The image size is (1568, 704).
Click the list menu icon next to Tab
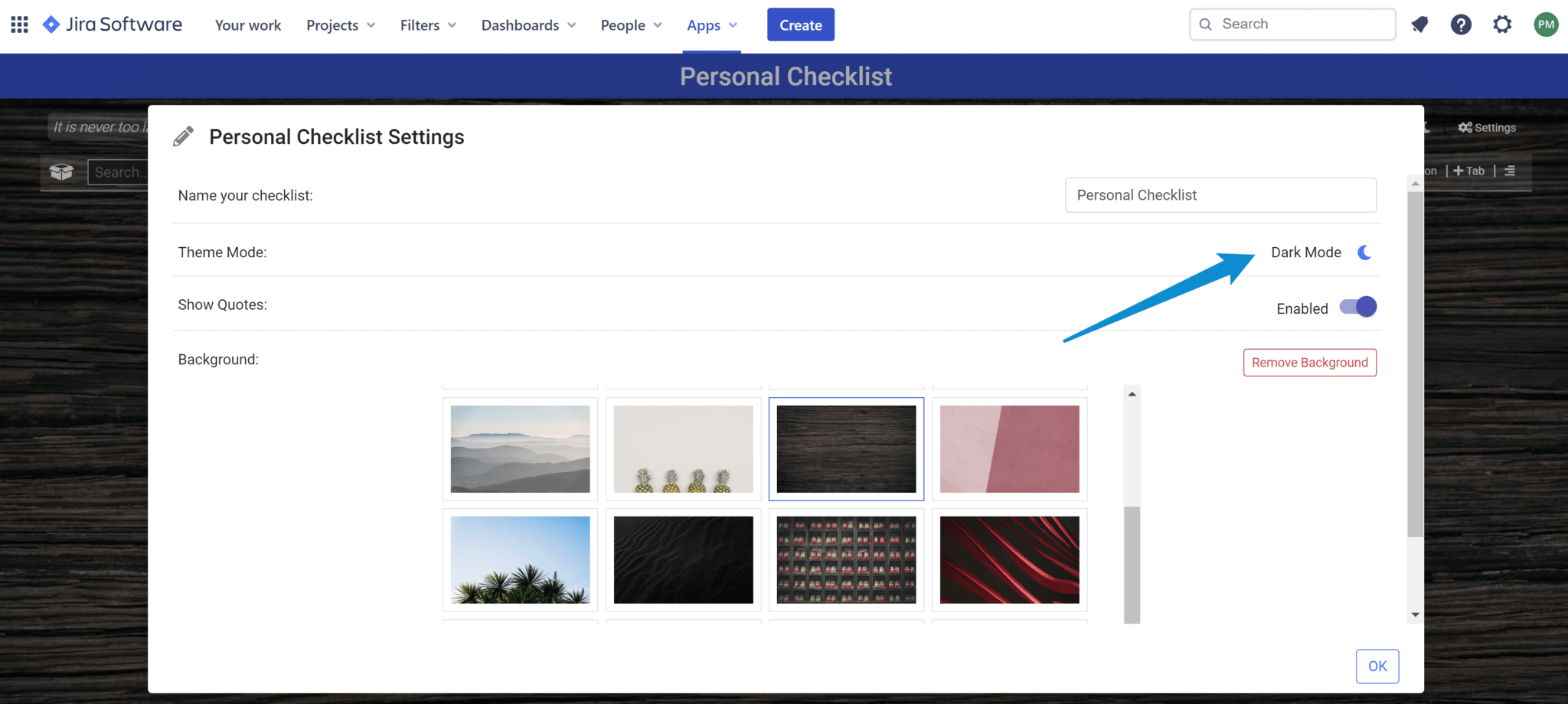pyautogui.click(x=1510, y=171)
